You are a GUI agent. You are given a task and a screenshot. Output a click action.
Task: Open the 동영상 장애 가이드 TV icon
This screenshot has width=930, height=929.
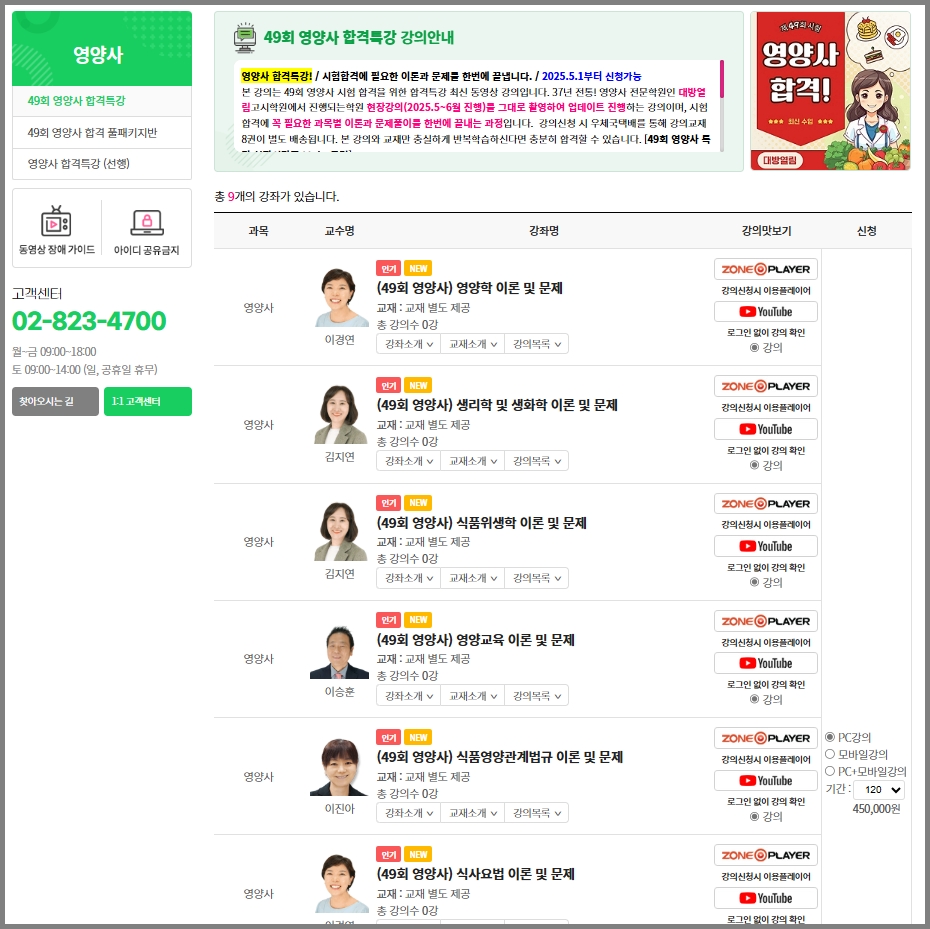point(56,221)
